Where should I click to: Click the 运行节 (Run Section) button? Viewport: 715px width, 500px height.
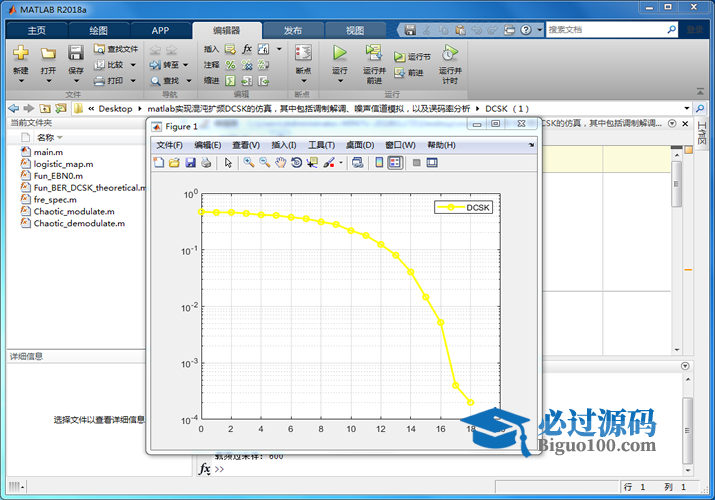coord(412,58)
